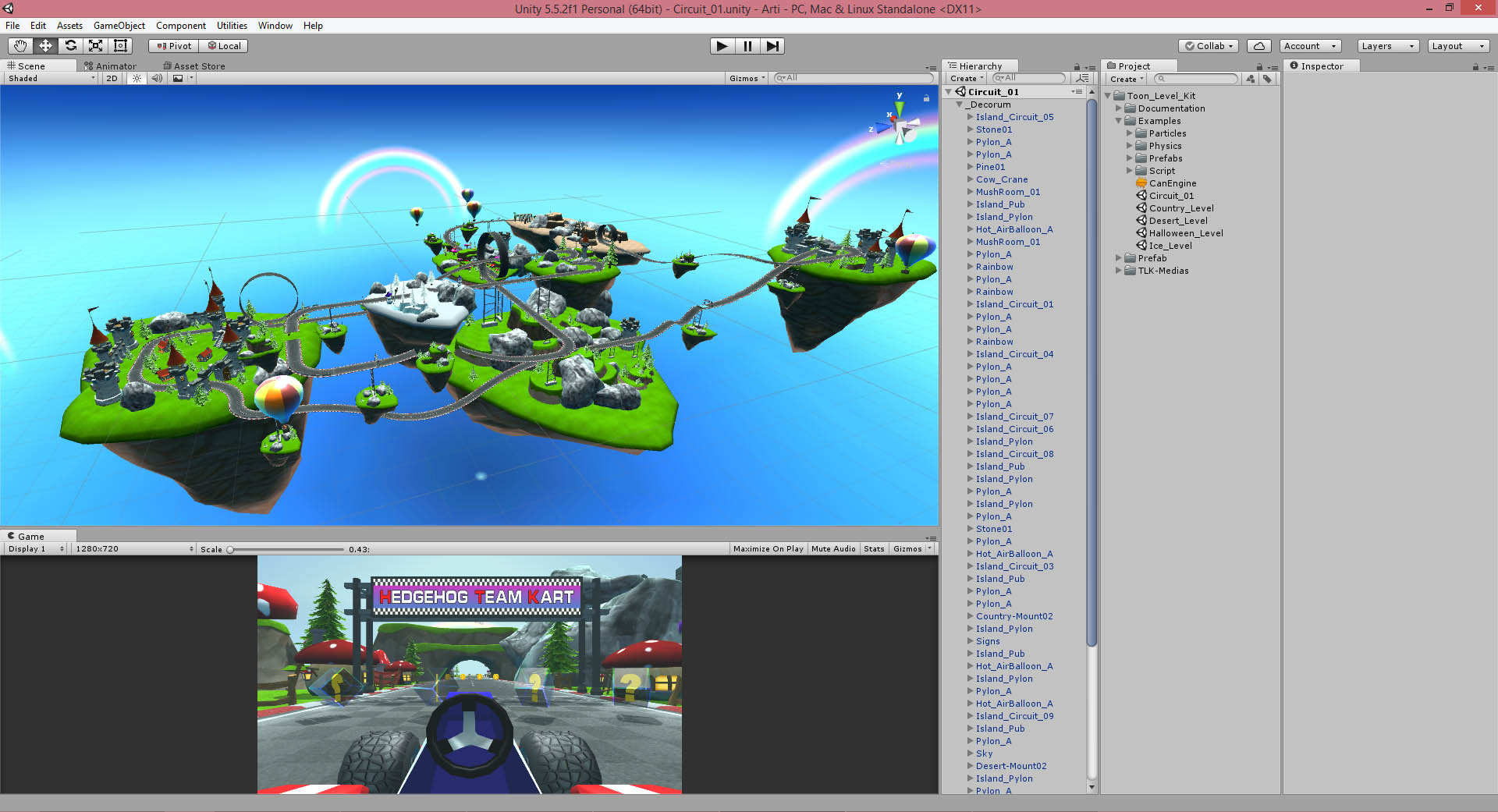Open the Display 1 dropdown

pyautogui.click(x=36, y=549)
